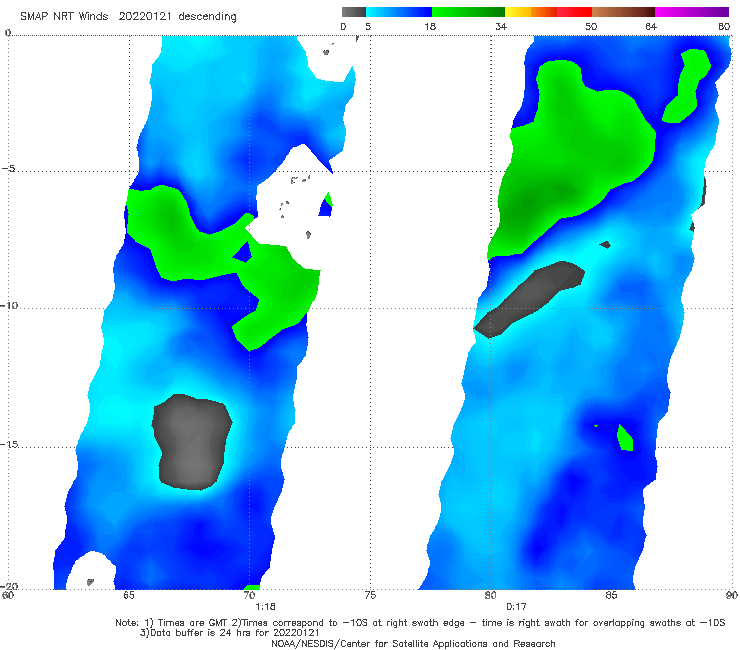Click the green 18-34 color bar segment
Viewport: 740px width, 650px height.
click(468, 12)
